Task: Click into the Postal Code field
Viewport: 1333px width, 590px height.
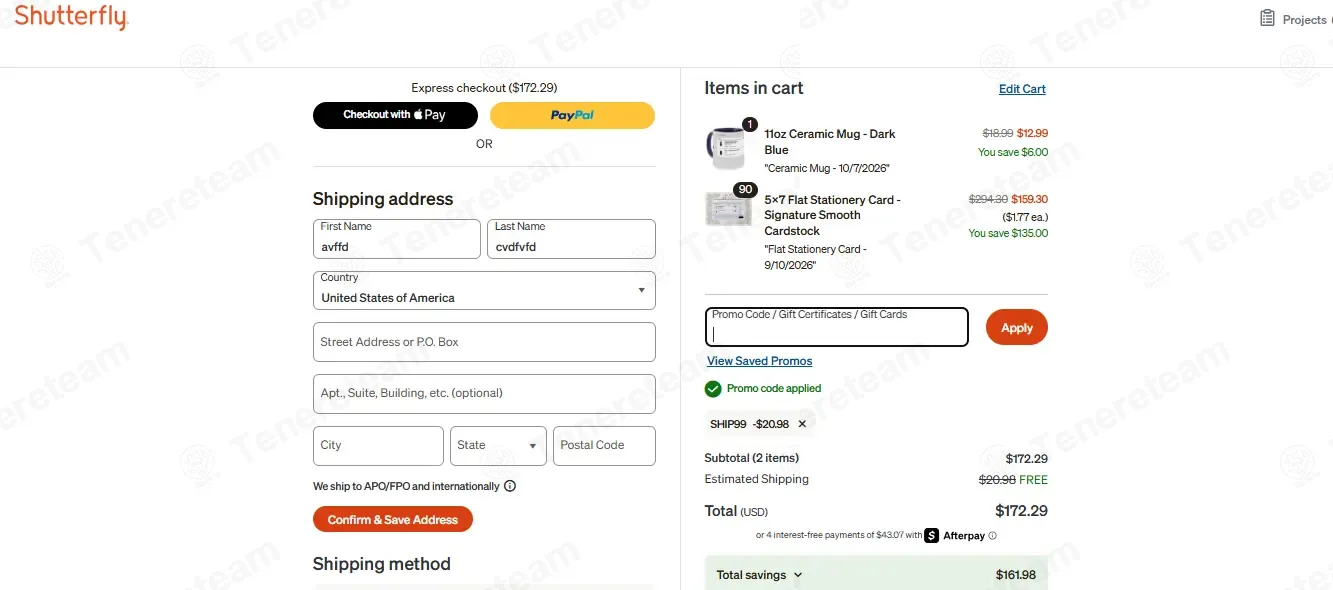Action: pos(604,446)
